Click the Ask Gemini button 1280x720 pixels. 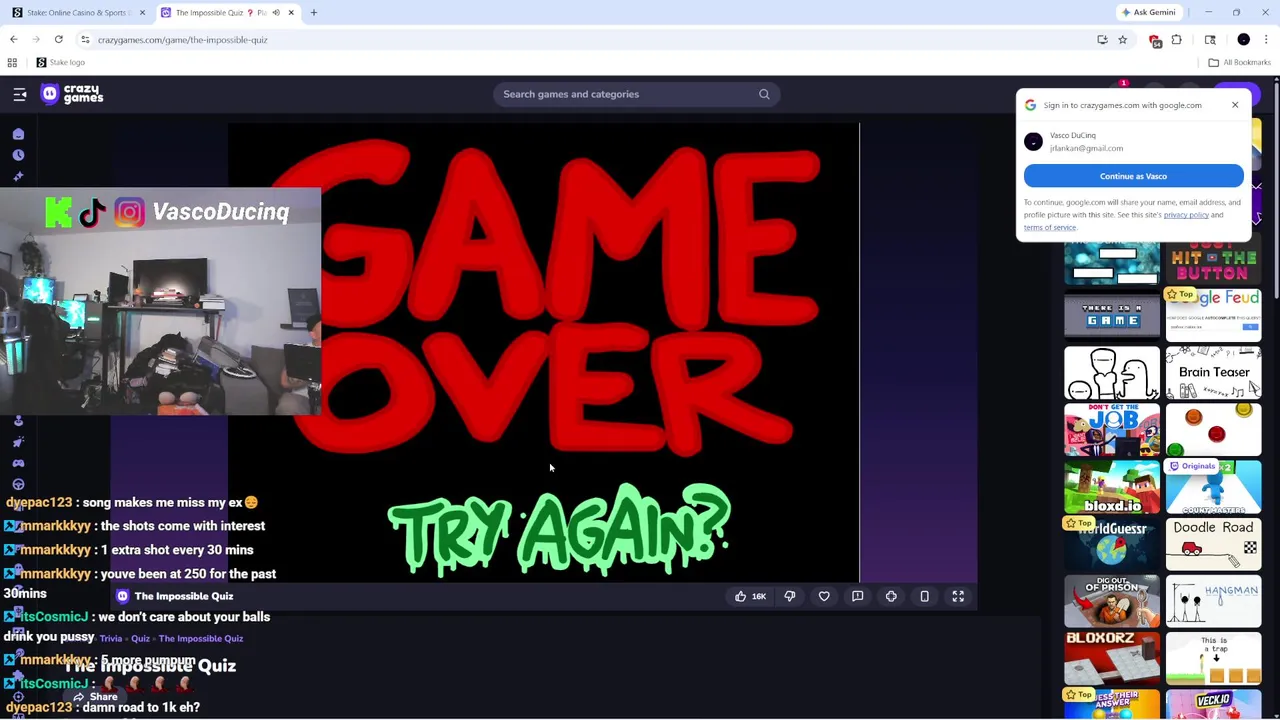1148,13
